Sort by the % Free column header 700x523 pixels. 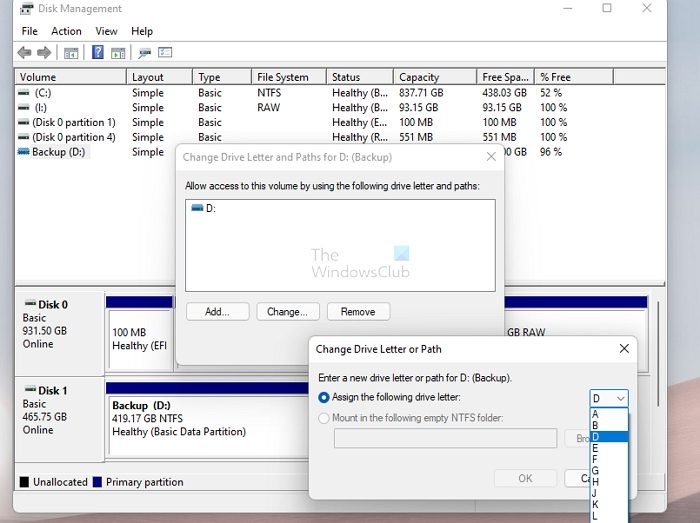[x=574, y=77]
